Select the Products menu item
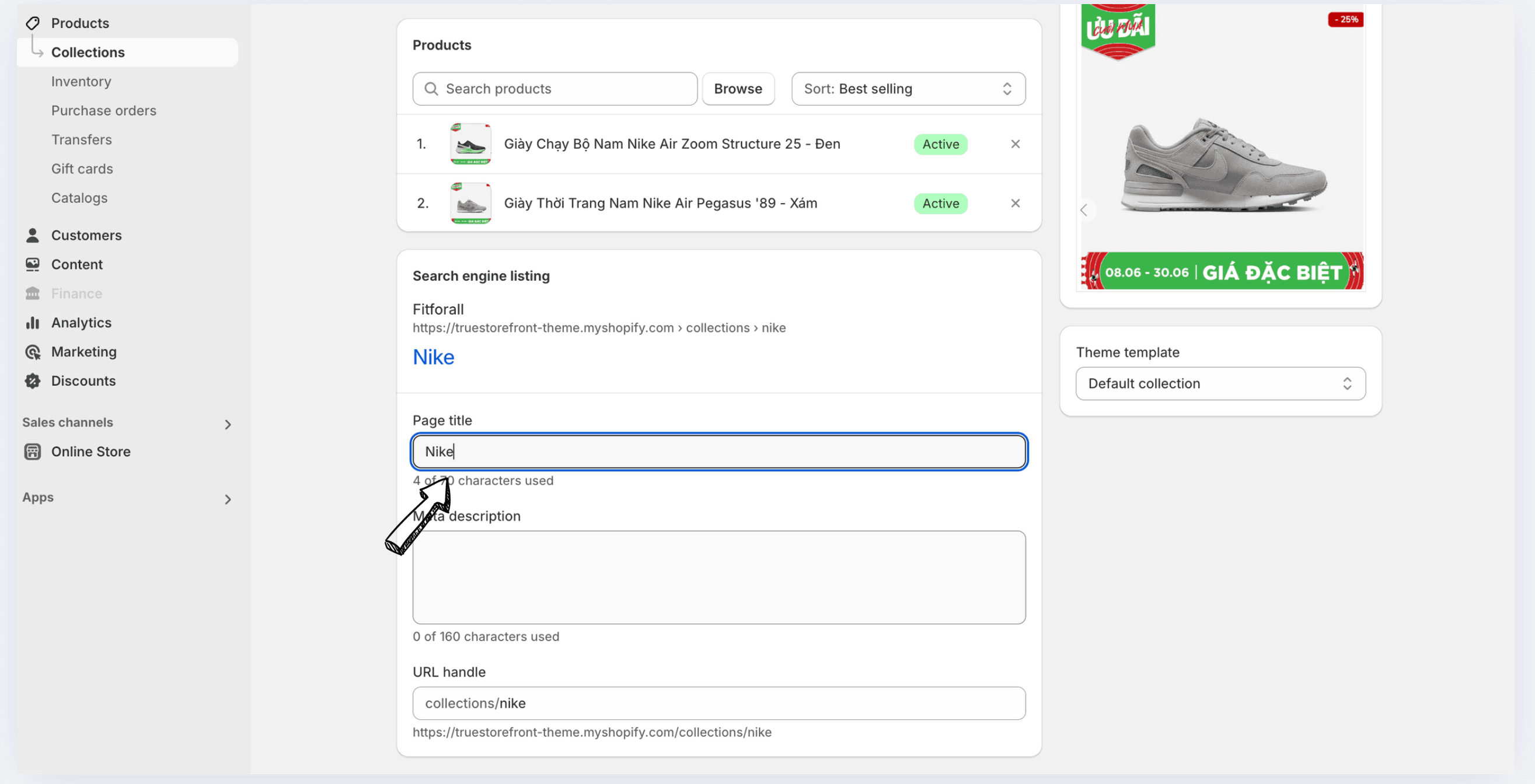This screenshot has width=1535, height=784. pyautogui.click(x=80, y=22)
